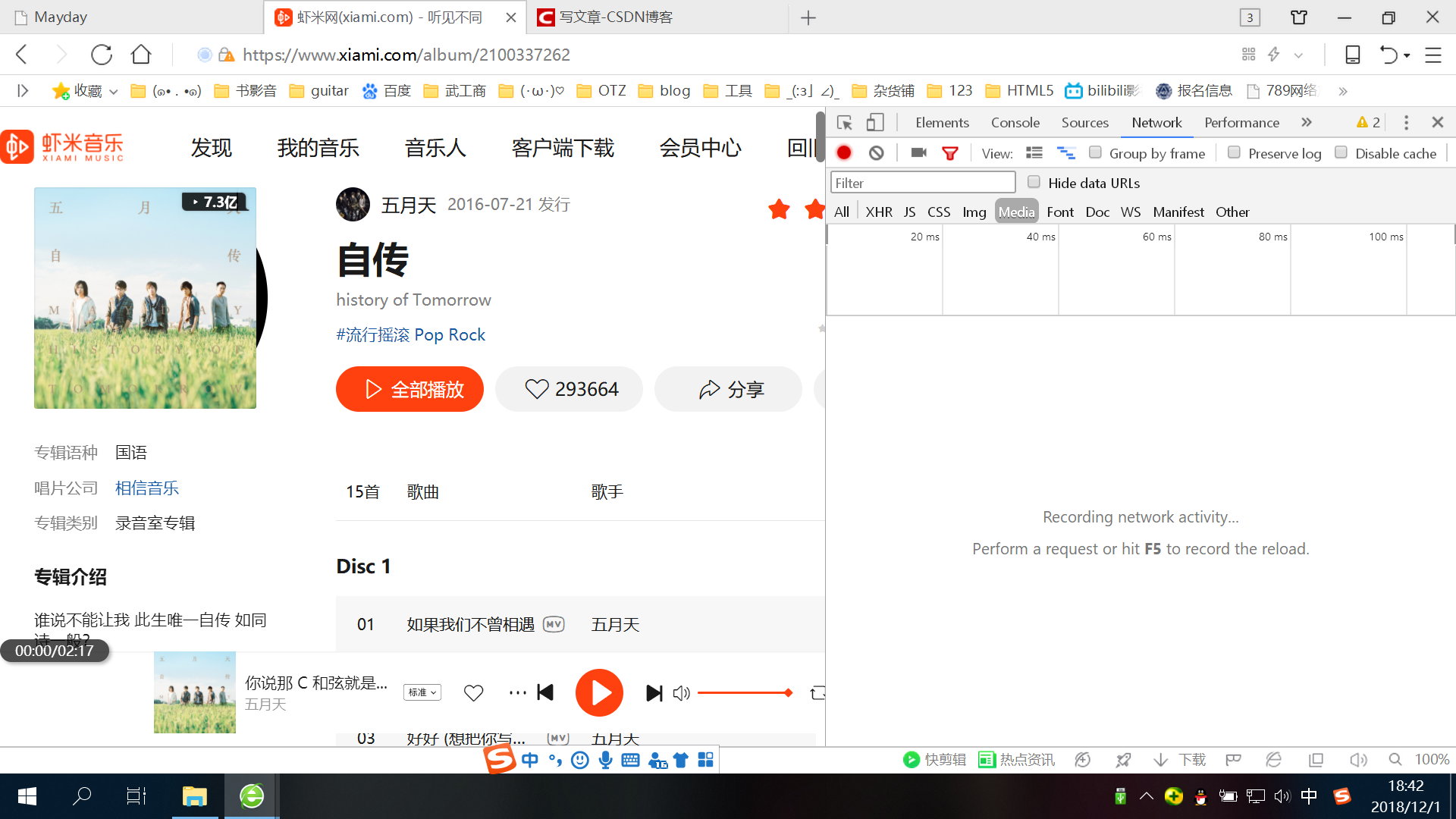This screenshot has height=819, width=1456.
Task: Check the Disable cache option
Action: pos(1341,152)
